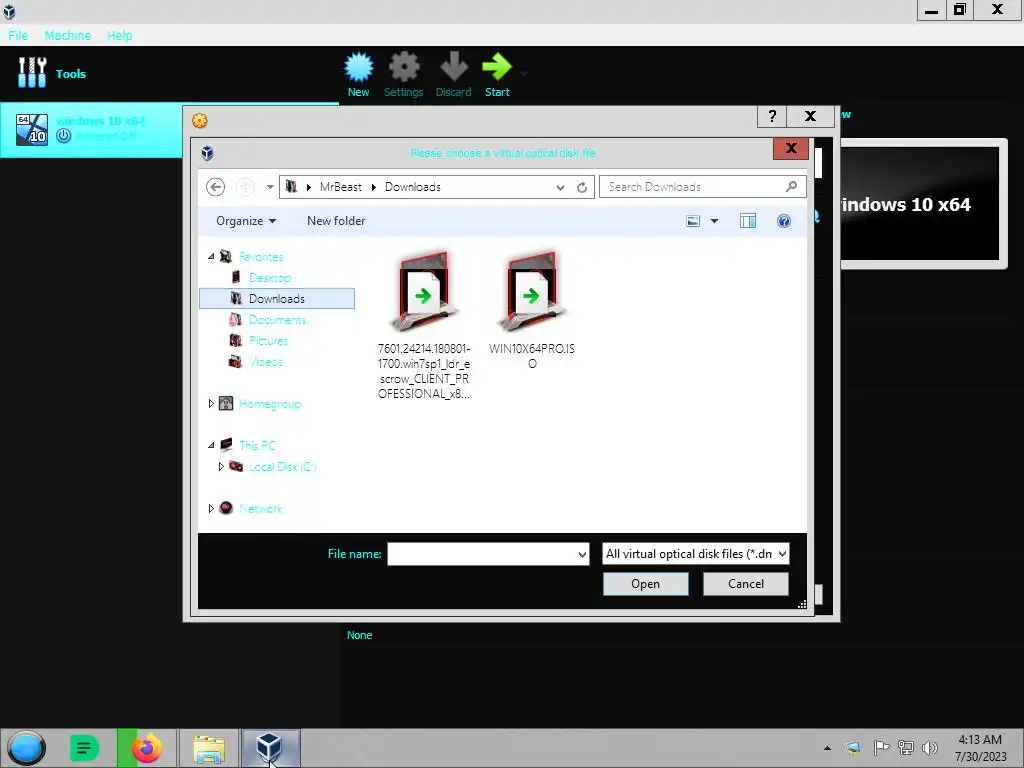The image size is (1024, 768).
Task: Collapse the Favorites tree group
Action: (x=211, y=257)
